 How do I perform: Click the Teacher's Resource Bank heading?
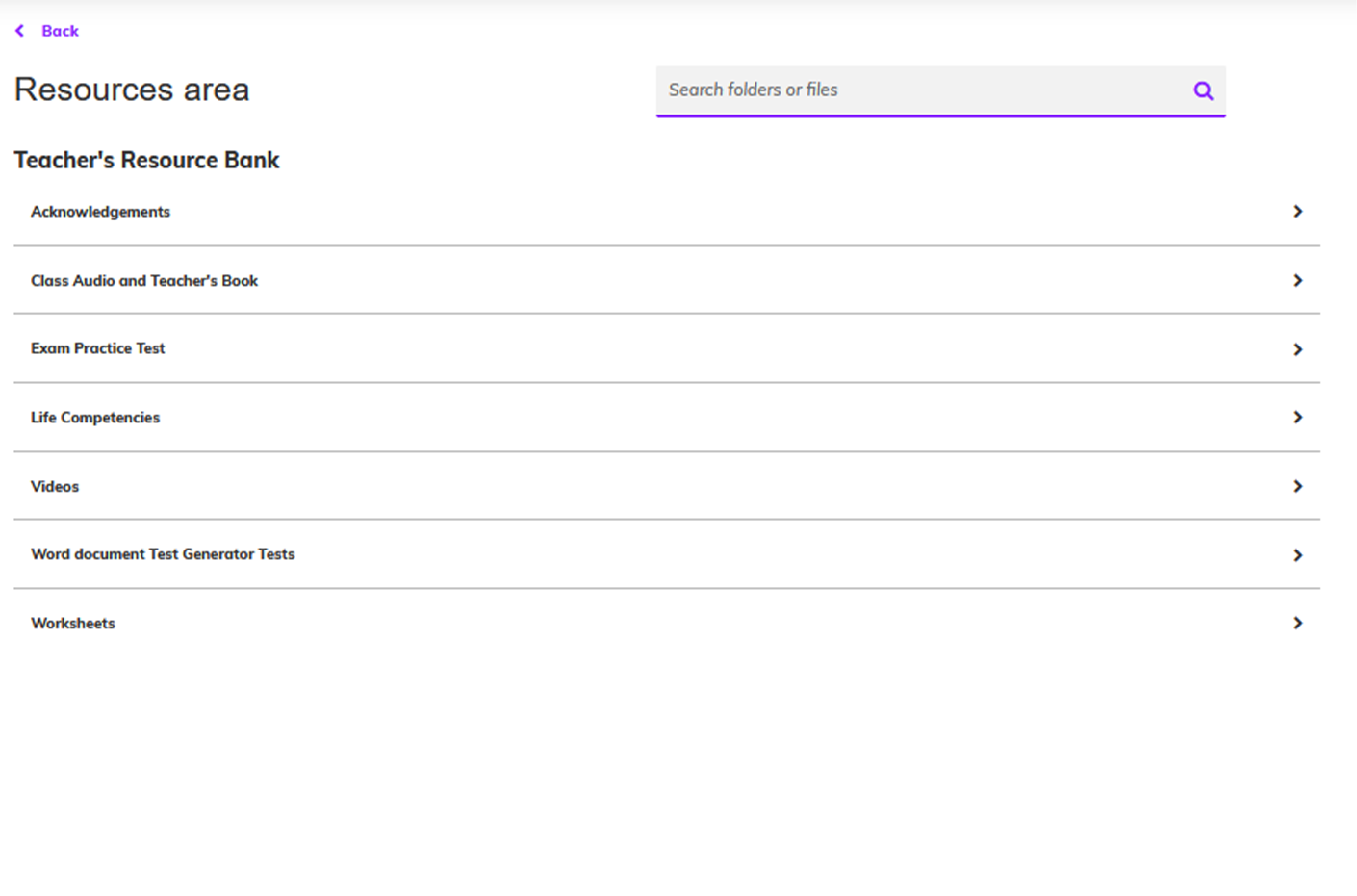(146, 160)
